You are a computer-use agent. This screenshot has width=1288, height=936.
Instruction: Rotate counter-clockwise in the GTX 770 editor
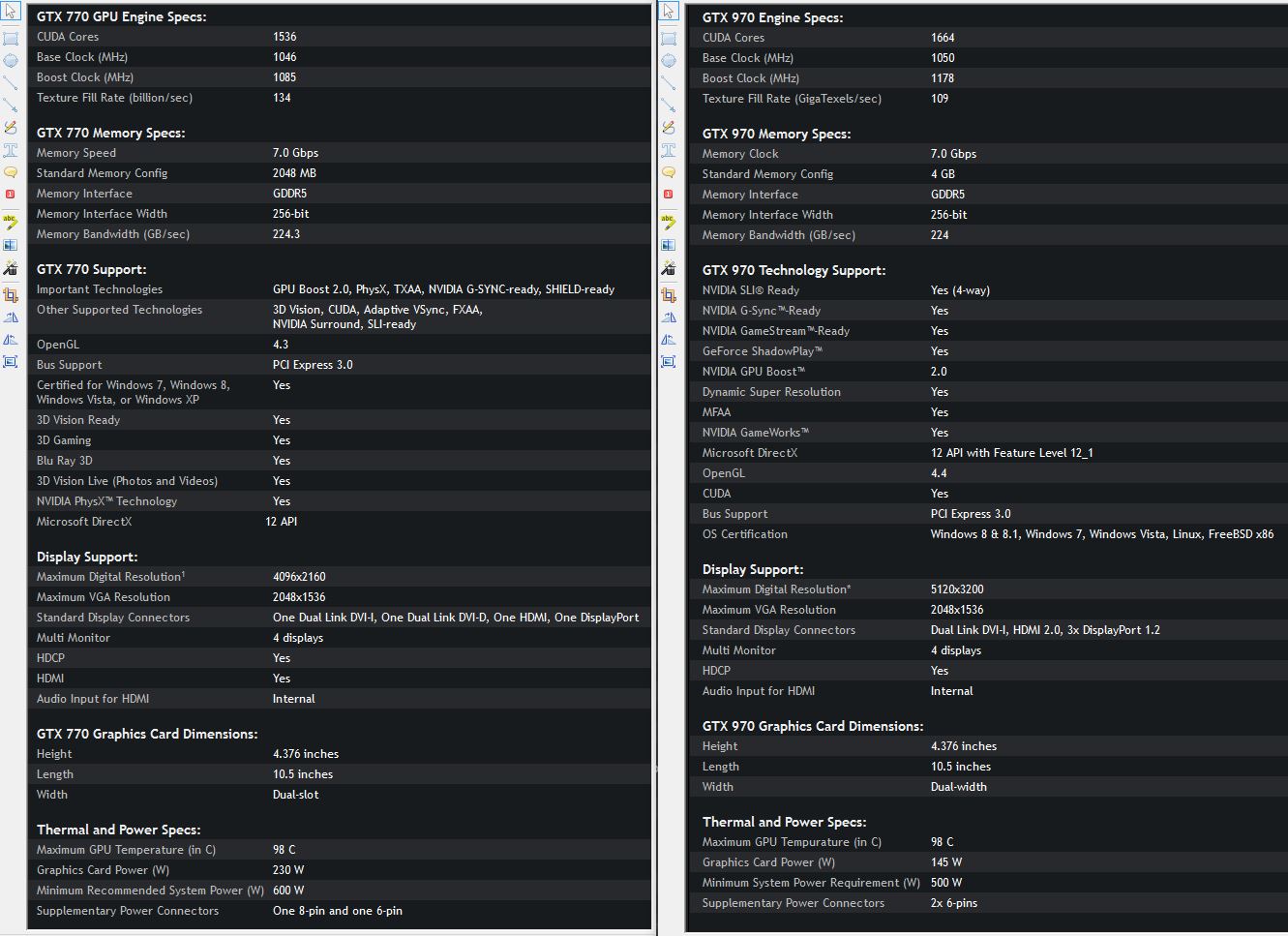(11, 339)
